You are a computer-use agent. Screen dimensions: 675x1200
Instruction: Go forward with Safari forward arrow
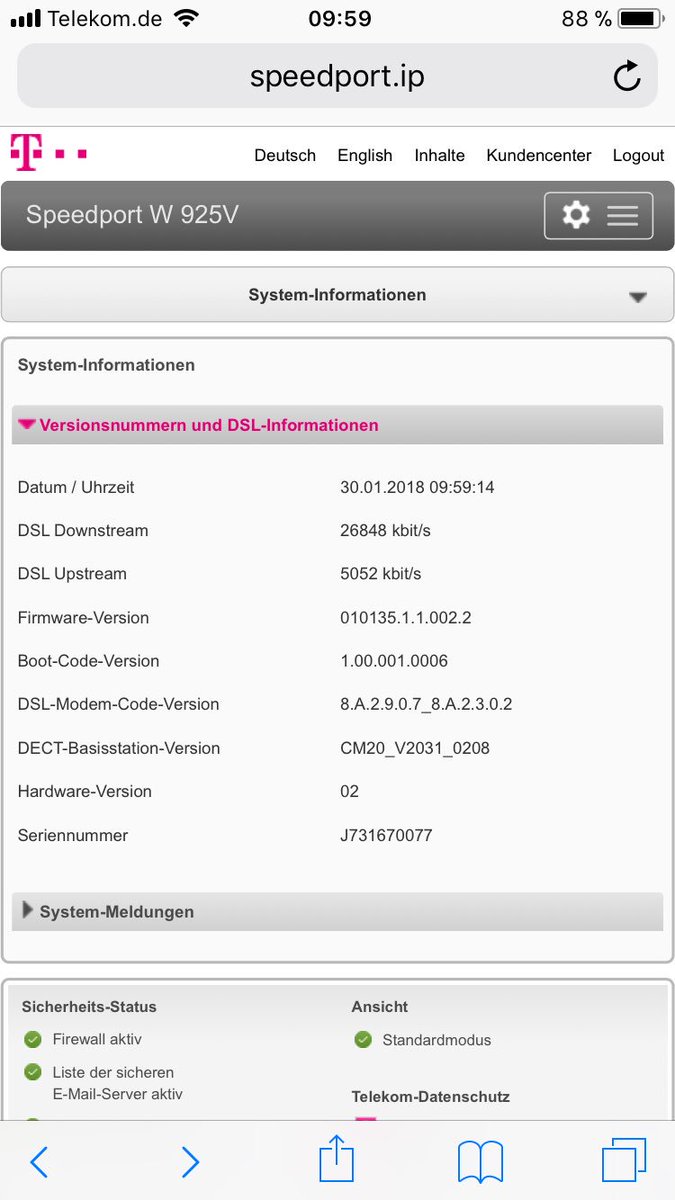pos(190,1161)
